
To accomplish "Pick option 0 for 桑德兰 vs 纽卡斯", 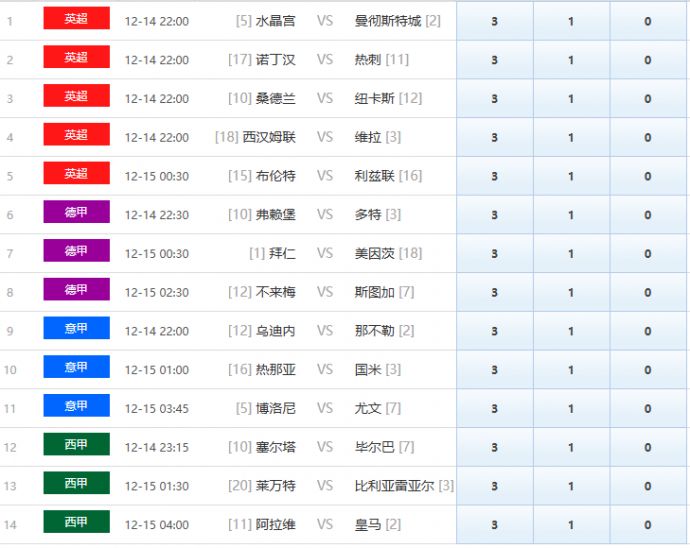I will tap(647, 99).
